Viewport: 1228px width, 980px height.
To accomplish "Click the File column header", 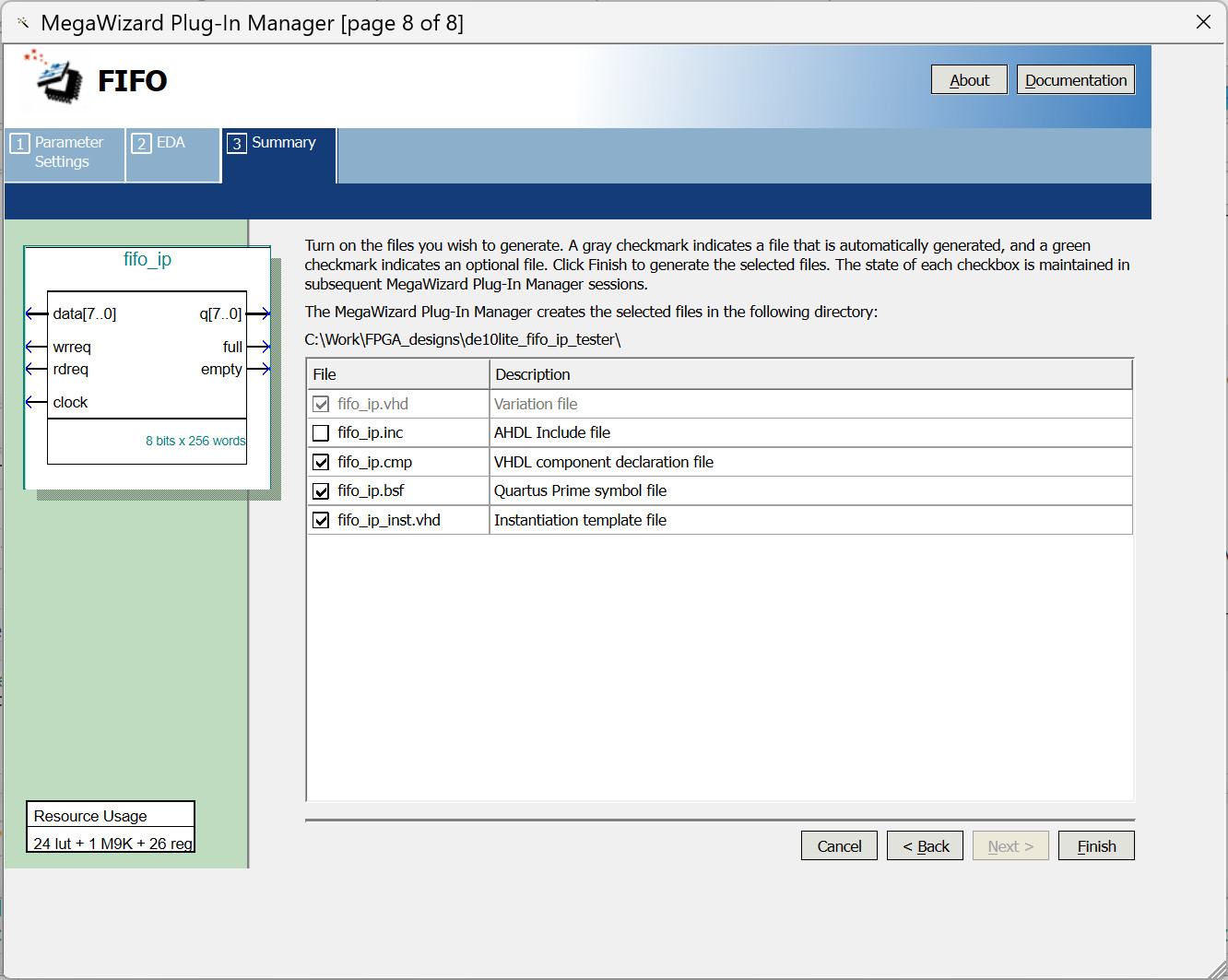I will tap(397, 374).
